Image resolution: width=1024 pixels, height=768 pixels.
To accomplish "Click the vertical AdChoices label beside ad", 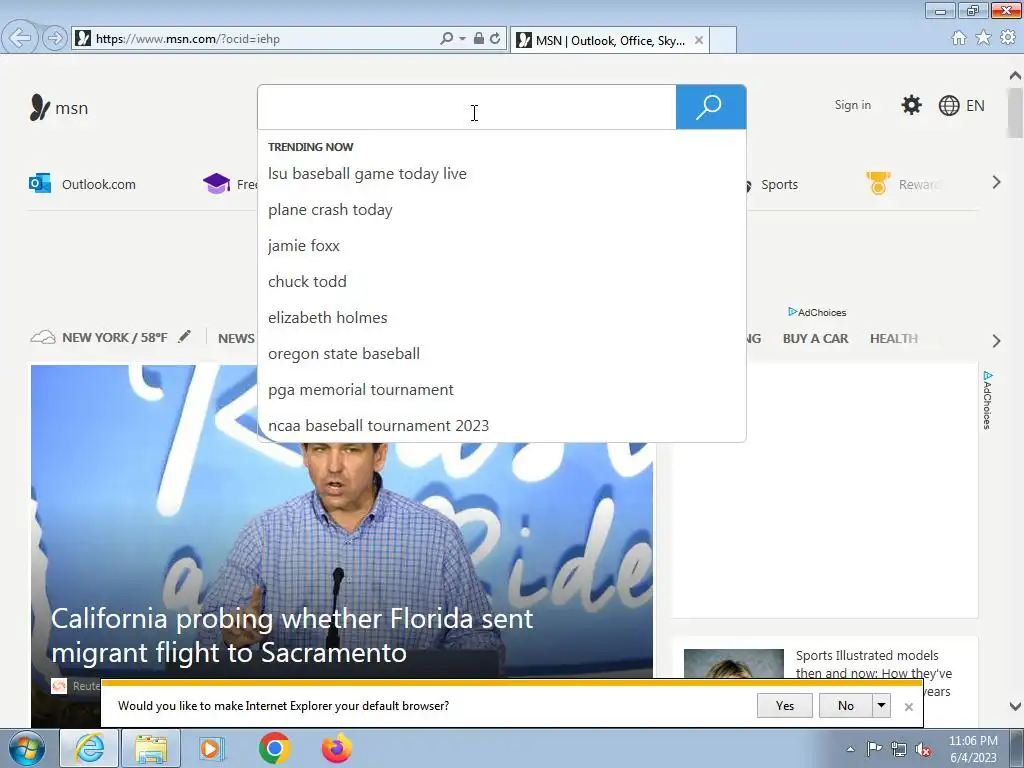I will (987, 400).
